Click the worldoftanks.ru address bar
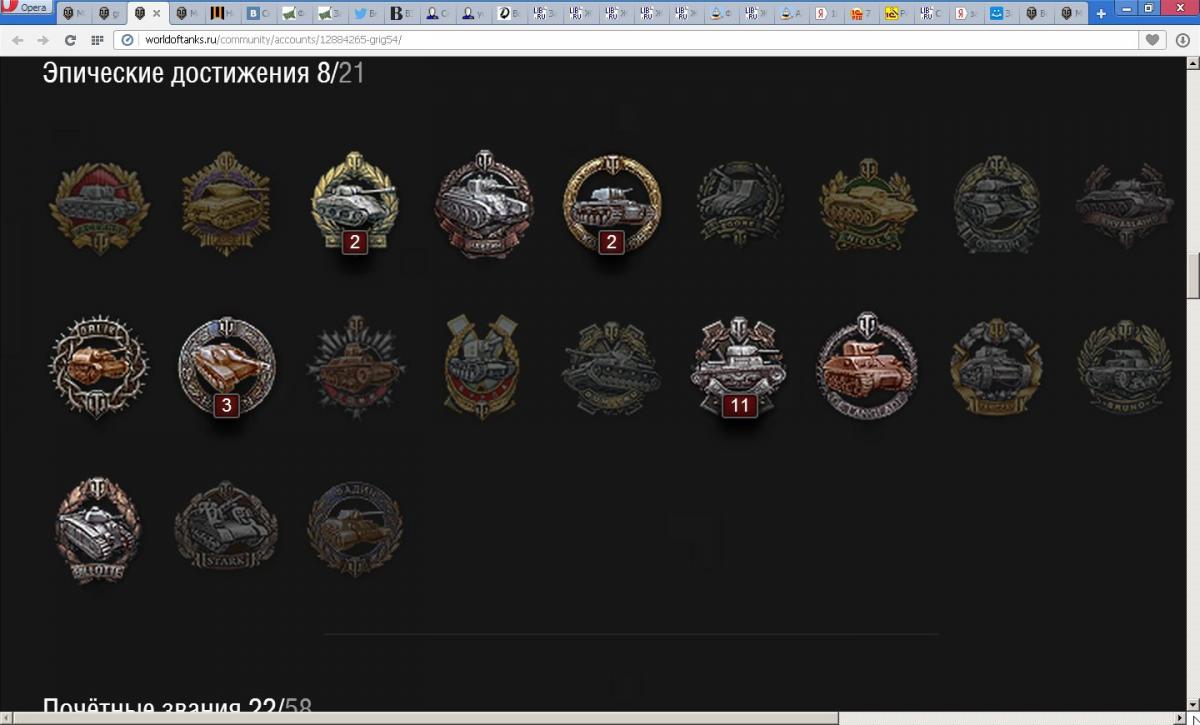This screenshot has height=725, width=1200. pyautogui.click(x=625, y=40)
